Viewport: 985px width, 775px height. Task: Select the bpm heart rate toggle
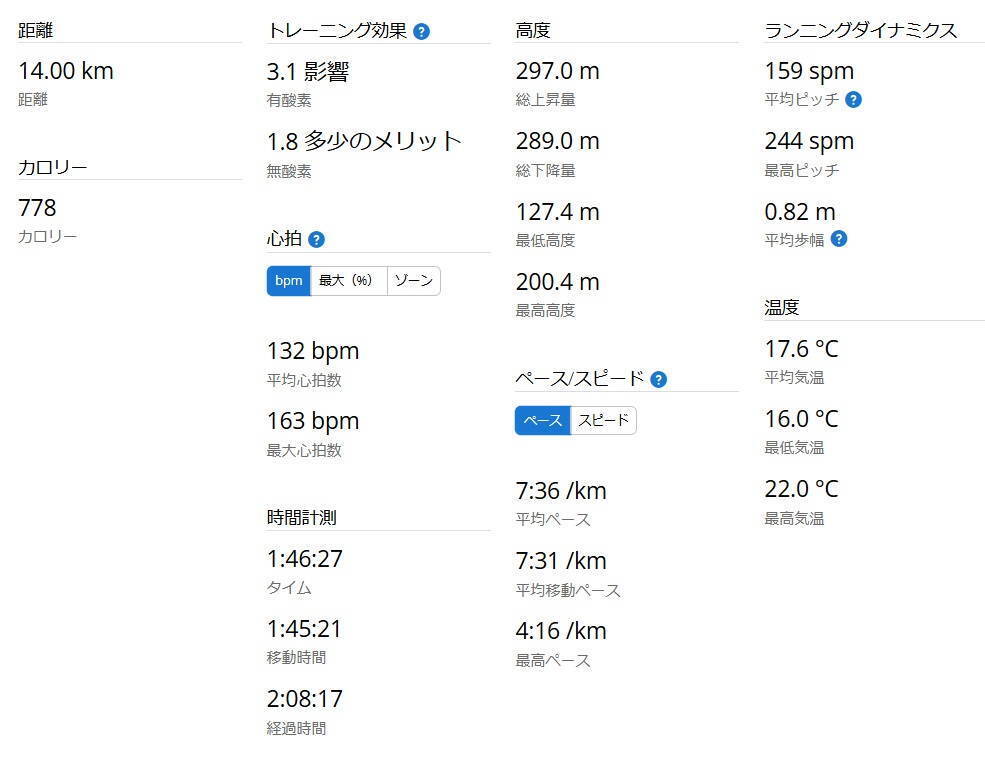point(288,281)
